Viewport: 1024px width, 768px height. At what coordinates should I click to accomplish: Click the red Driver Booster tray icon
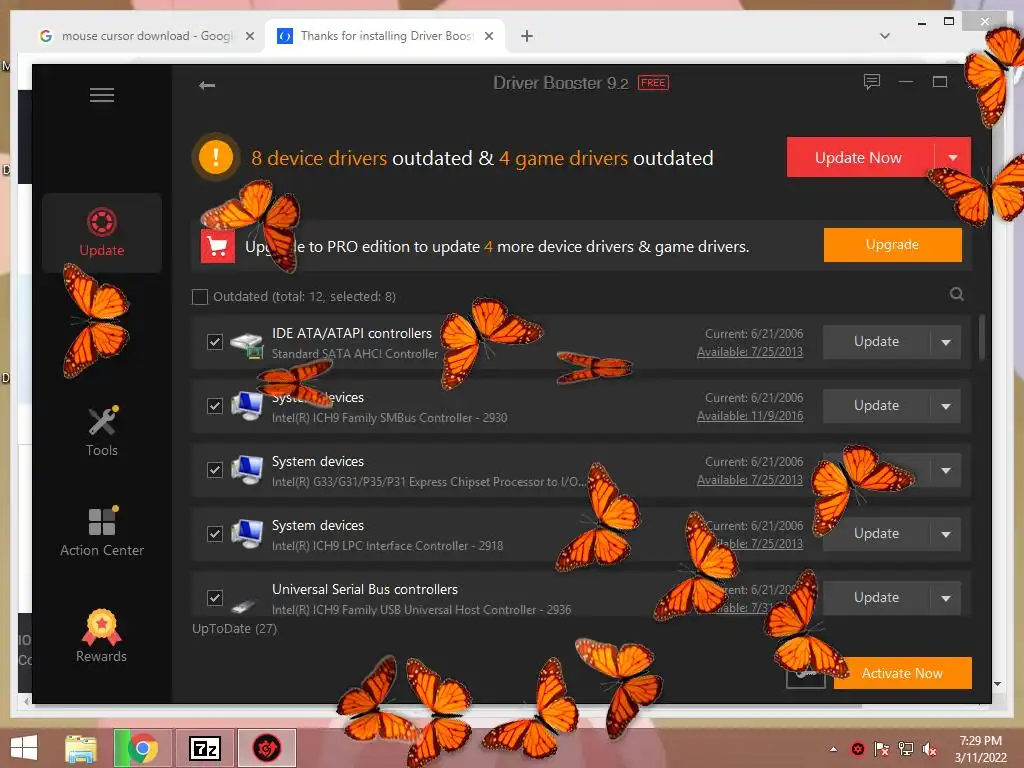click(858, 749)
